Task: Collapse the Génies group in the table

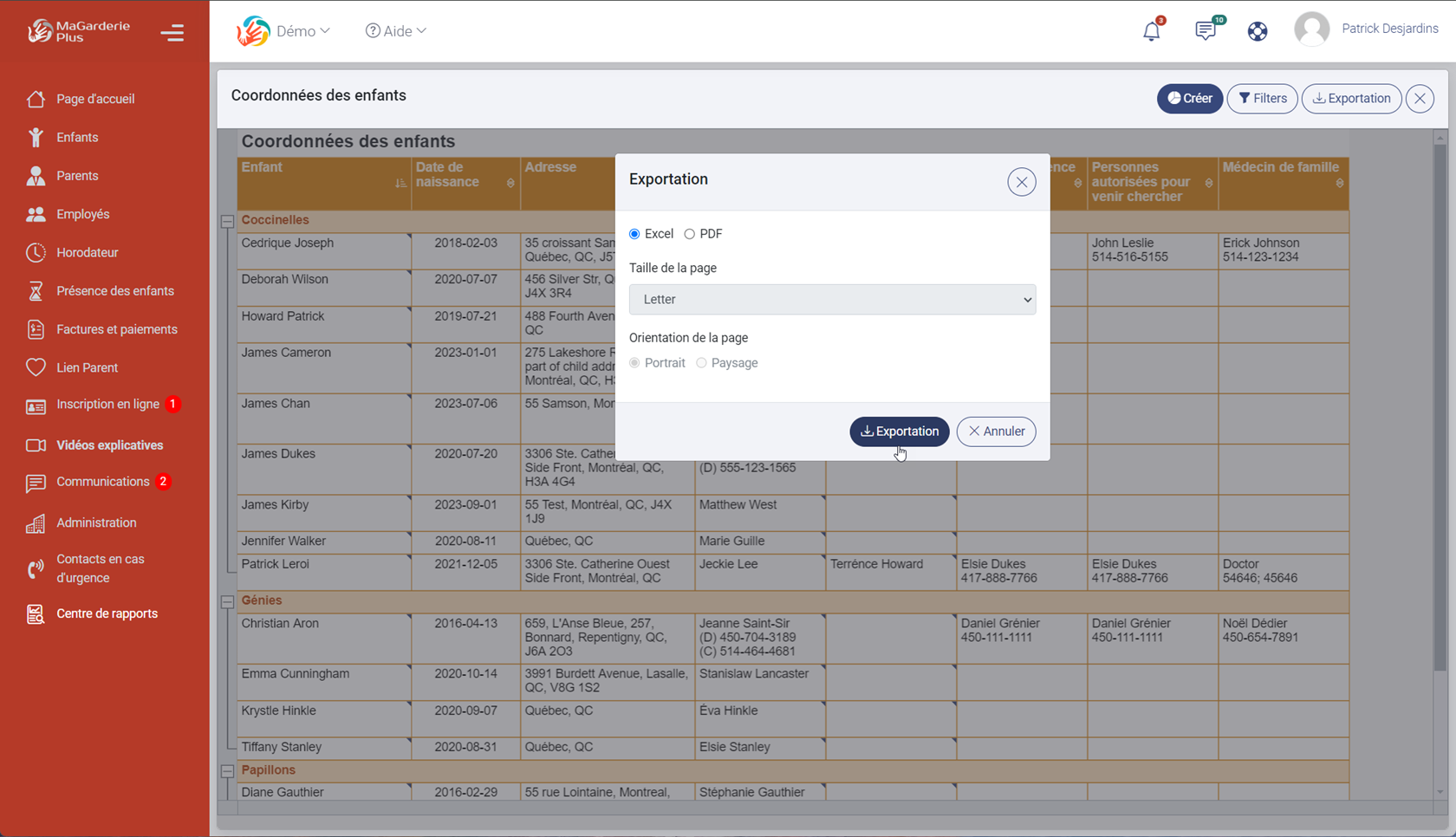Action: coord(227,601)
